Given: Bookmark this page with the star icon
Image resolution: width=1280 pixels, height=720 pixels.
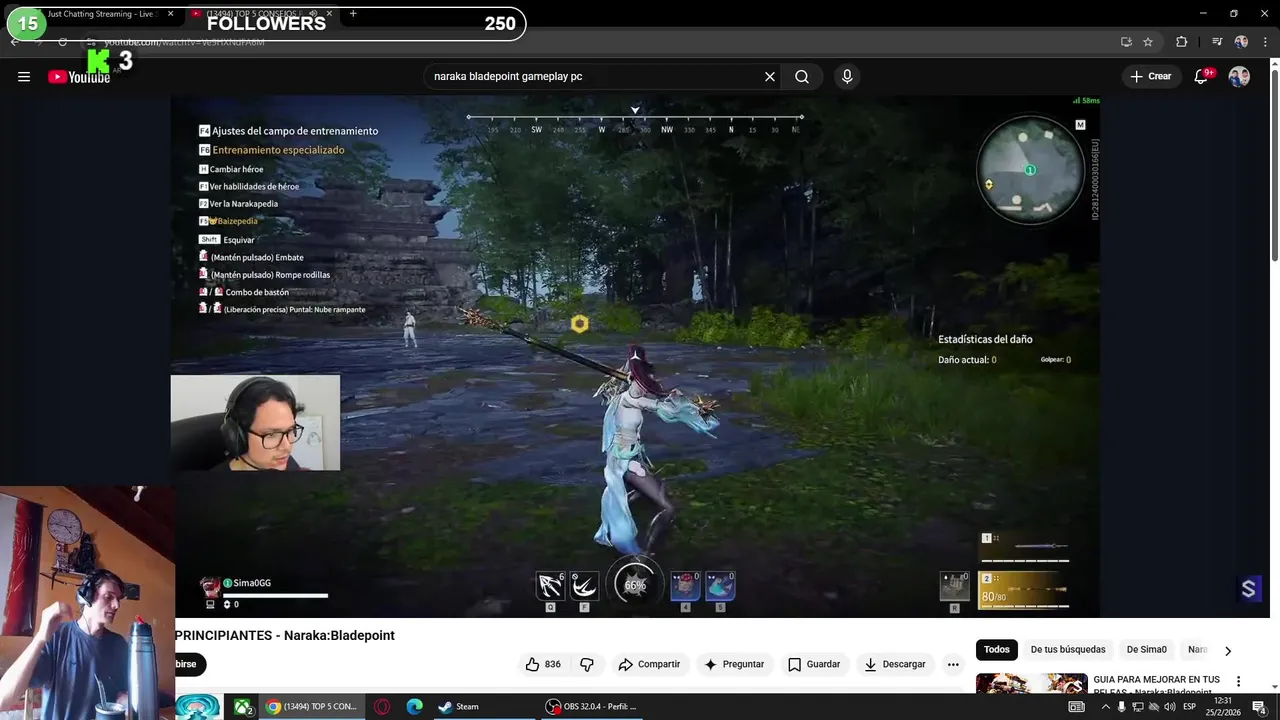Looking at the screenshot, I should (x=1148, y=42).
